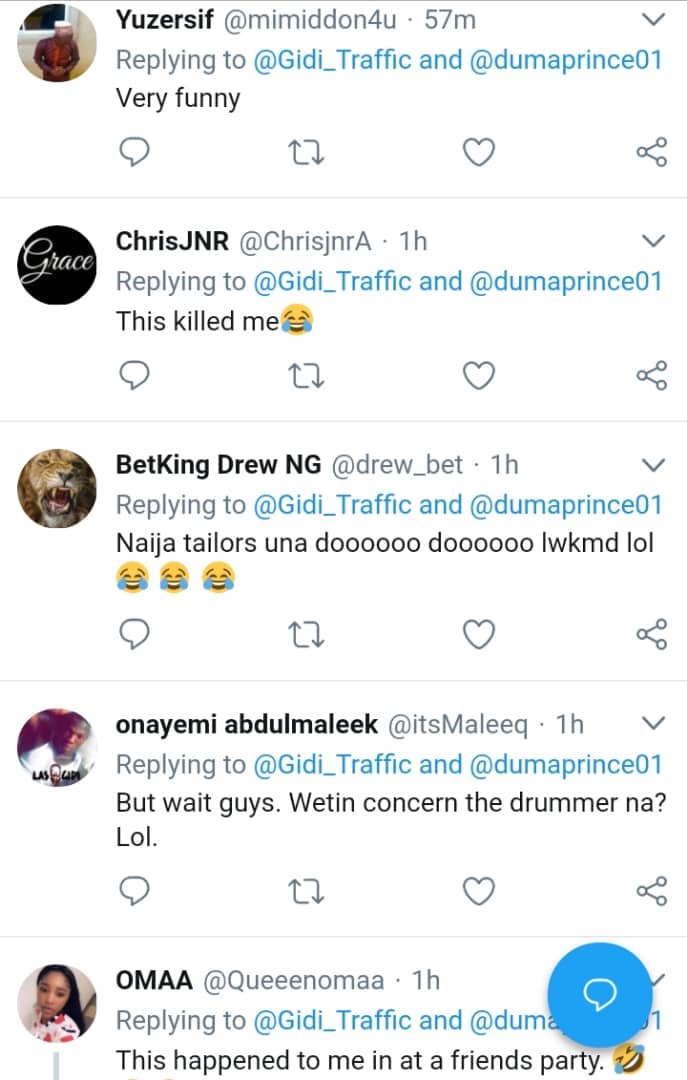Share ChrisJNR's "This killed me" tweet

651,375
